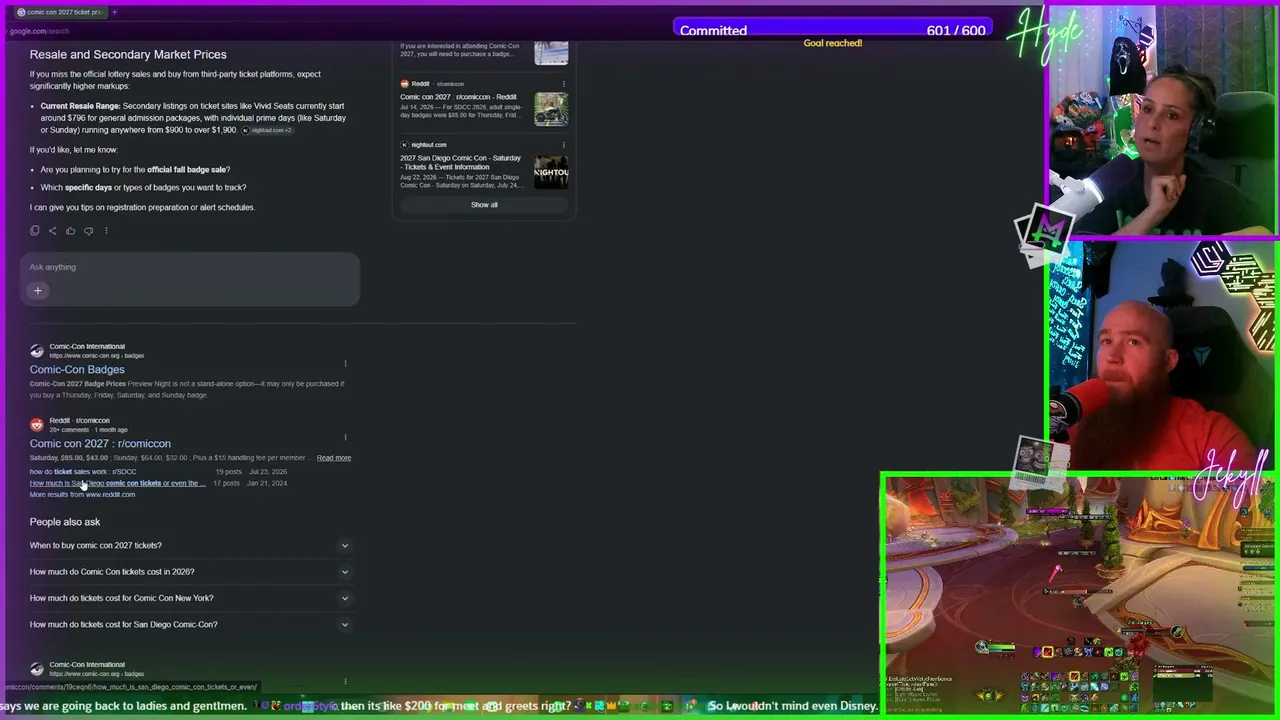1280x720 pixels.
Task: Open a new browser tab with plus icon
Action: (114, 12)
